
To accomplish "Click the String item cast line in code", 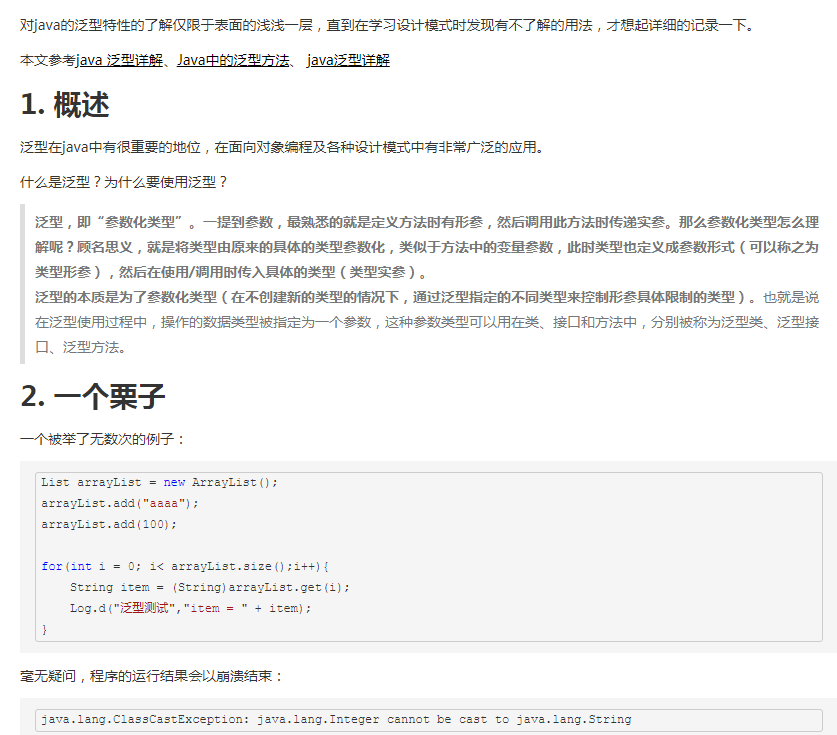I will tap(200, 587).
